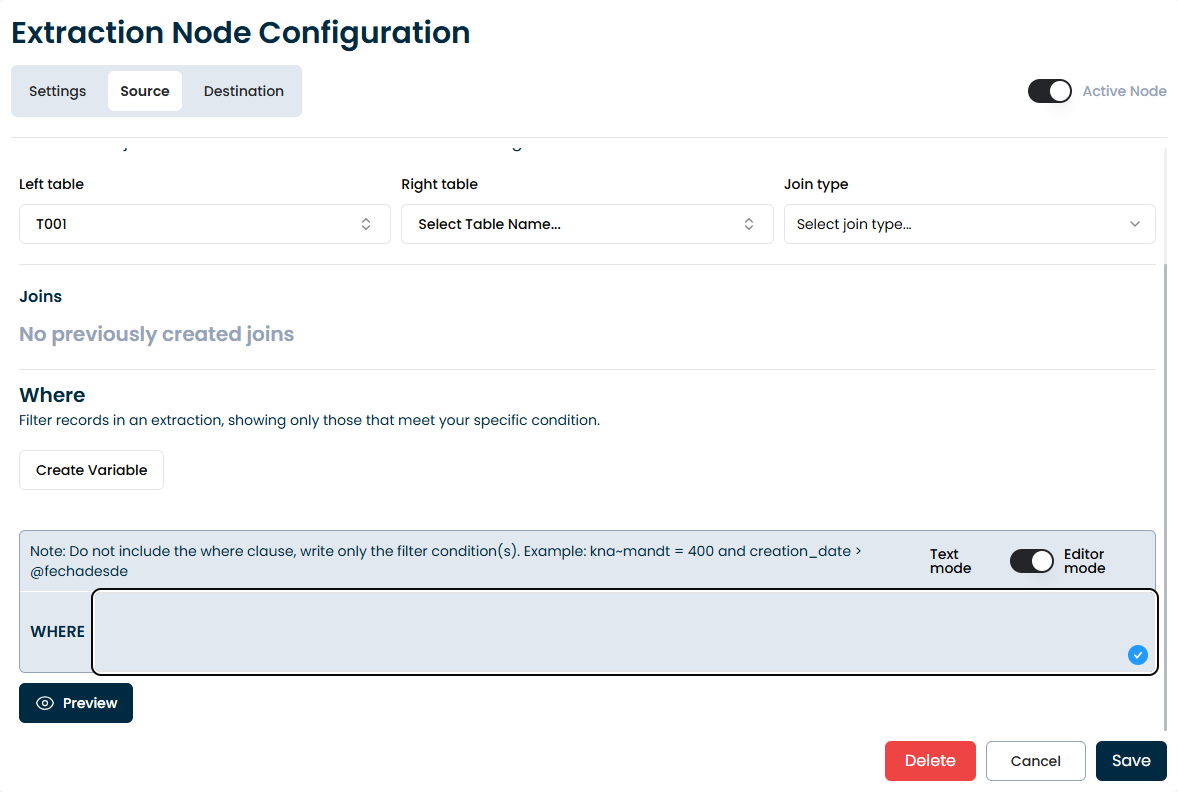This screenshot has width=1178, height=792.
Task: Save the extraction node configuration
Action: pyautogui.click(x=1131, y=761)
